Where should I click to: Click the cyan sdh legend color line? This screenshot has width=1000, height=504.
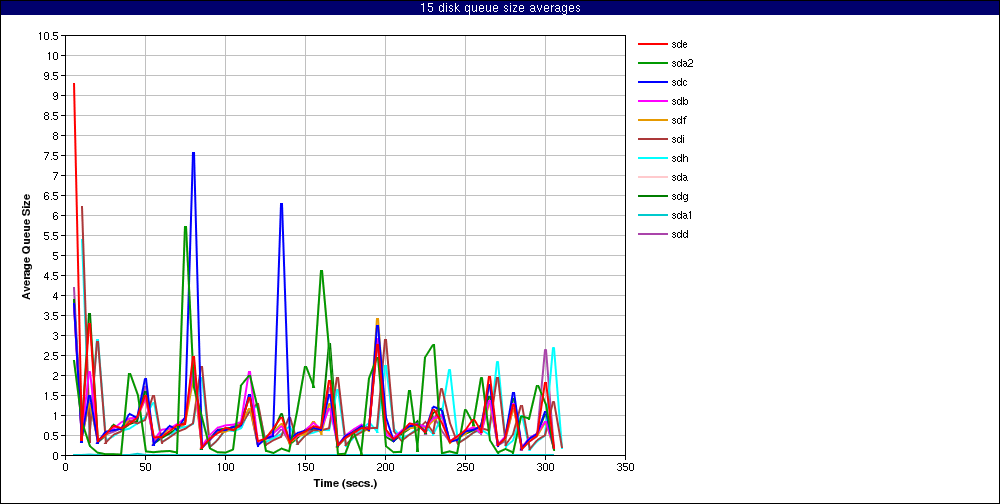[x=652, y=158]
